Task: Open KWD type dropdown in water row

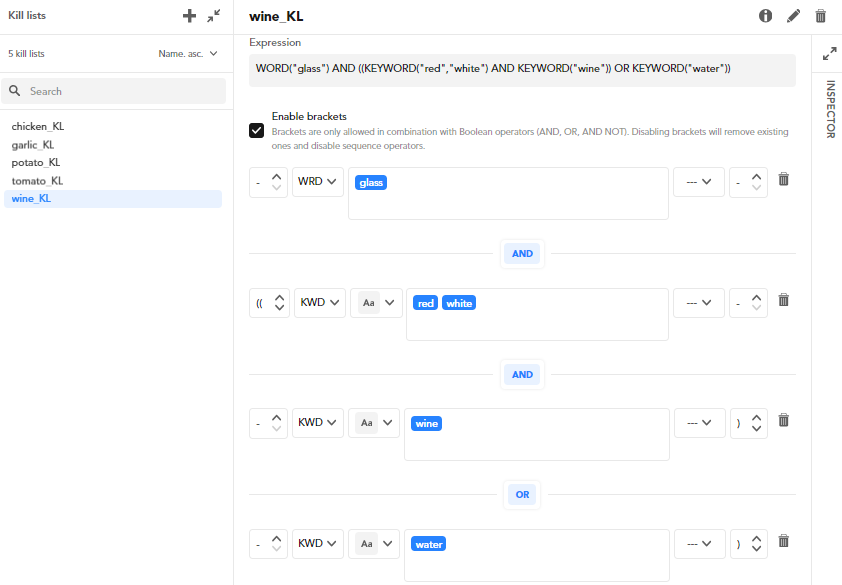Action: [317, 544]
